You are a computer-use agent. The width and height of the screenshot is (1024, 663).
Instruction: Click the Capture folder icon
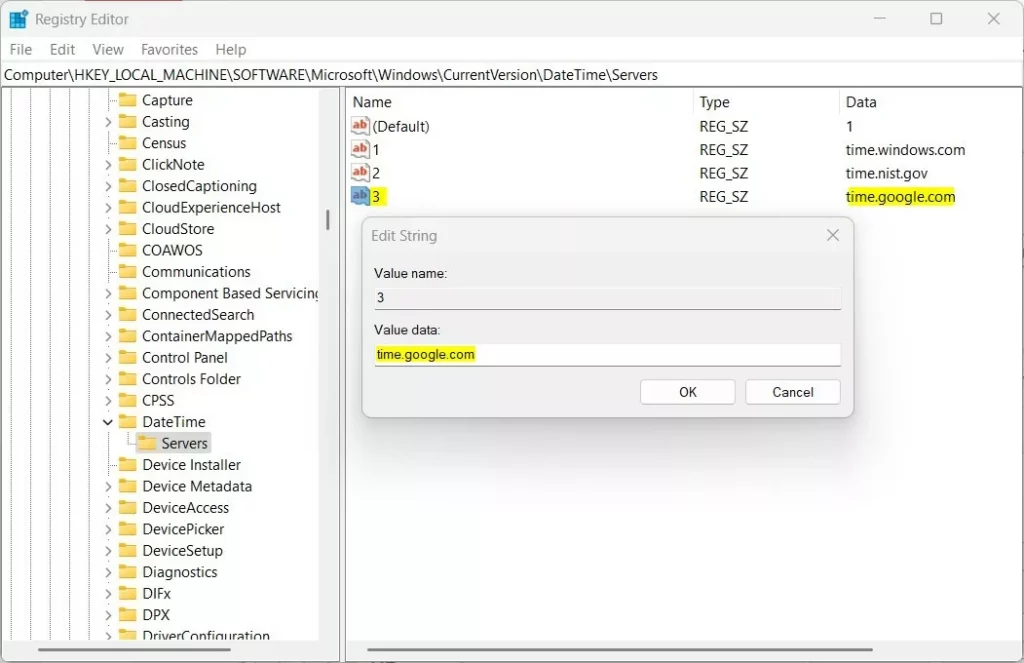click(x=127, y=100)
